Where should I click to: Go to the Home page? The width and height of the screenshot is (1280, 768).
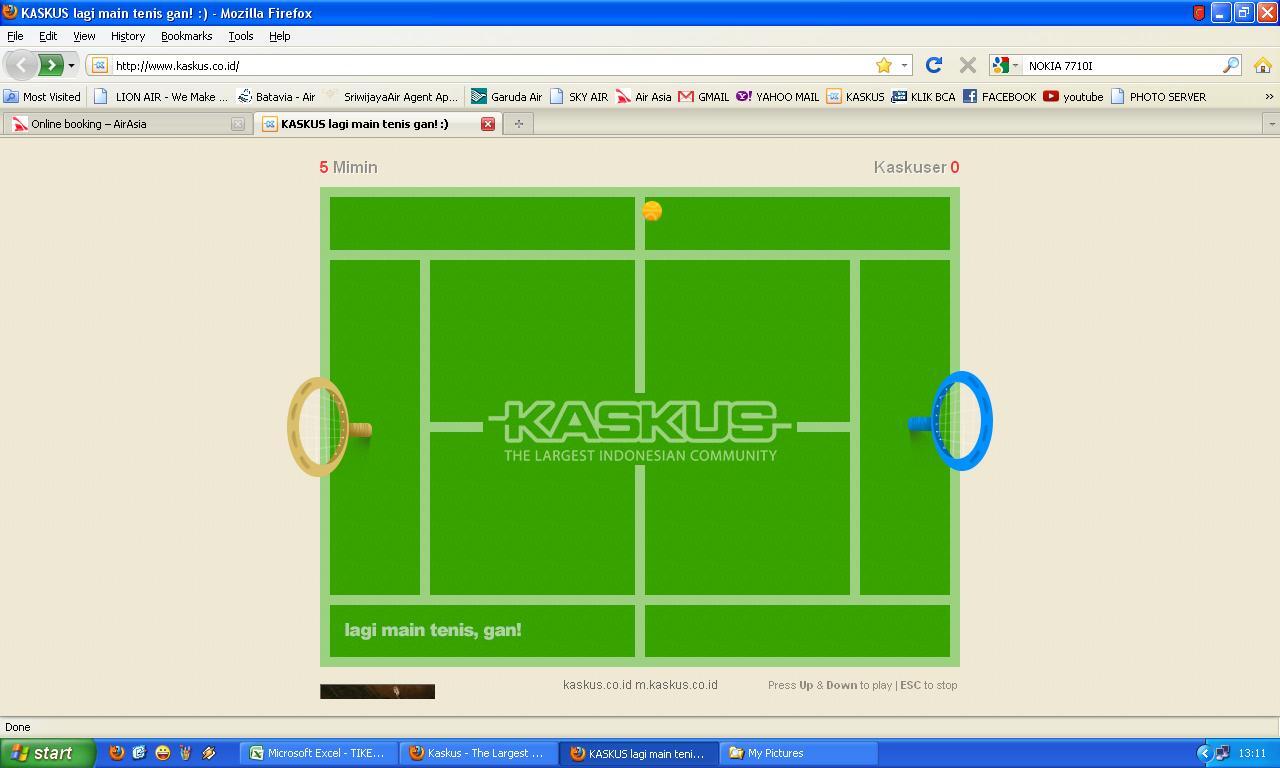click(1263, 65)
